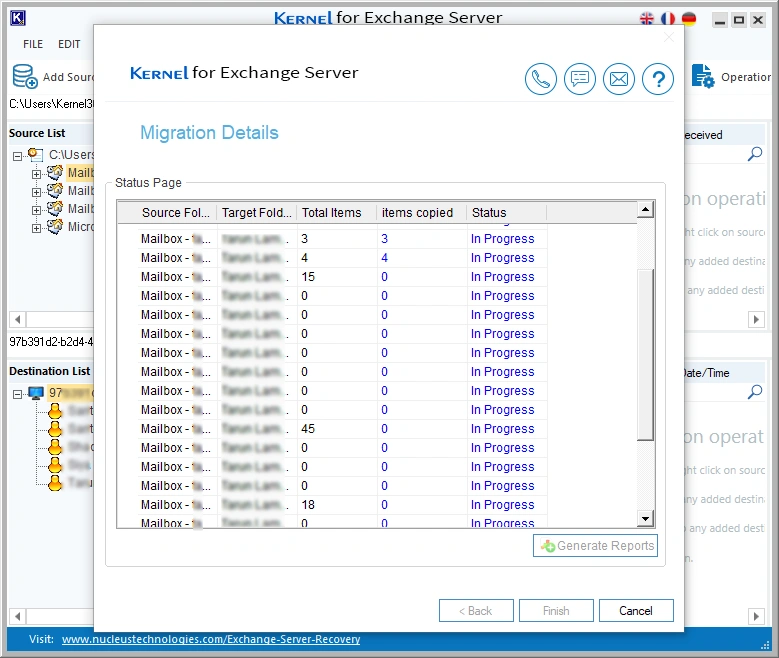
Task: Expand the third Mailbox node in Source List
Action: click(36, 210)
